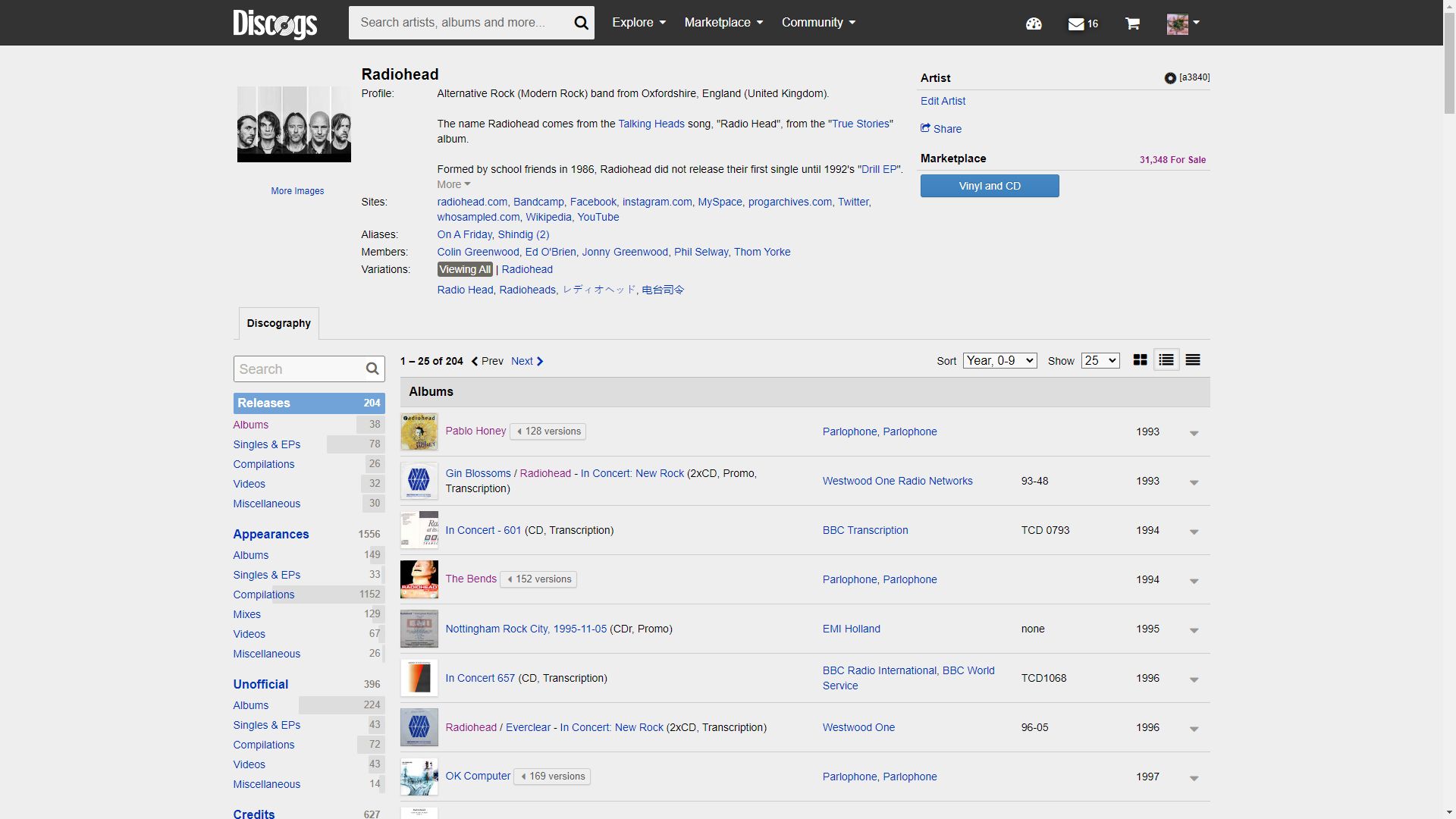Click the Vinyl and CD marketplace button
Image resolution: width=1456 pixels, height=819 pixels.
(989, 185)
